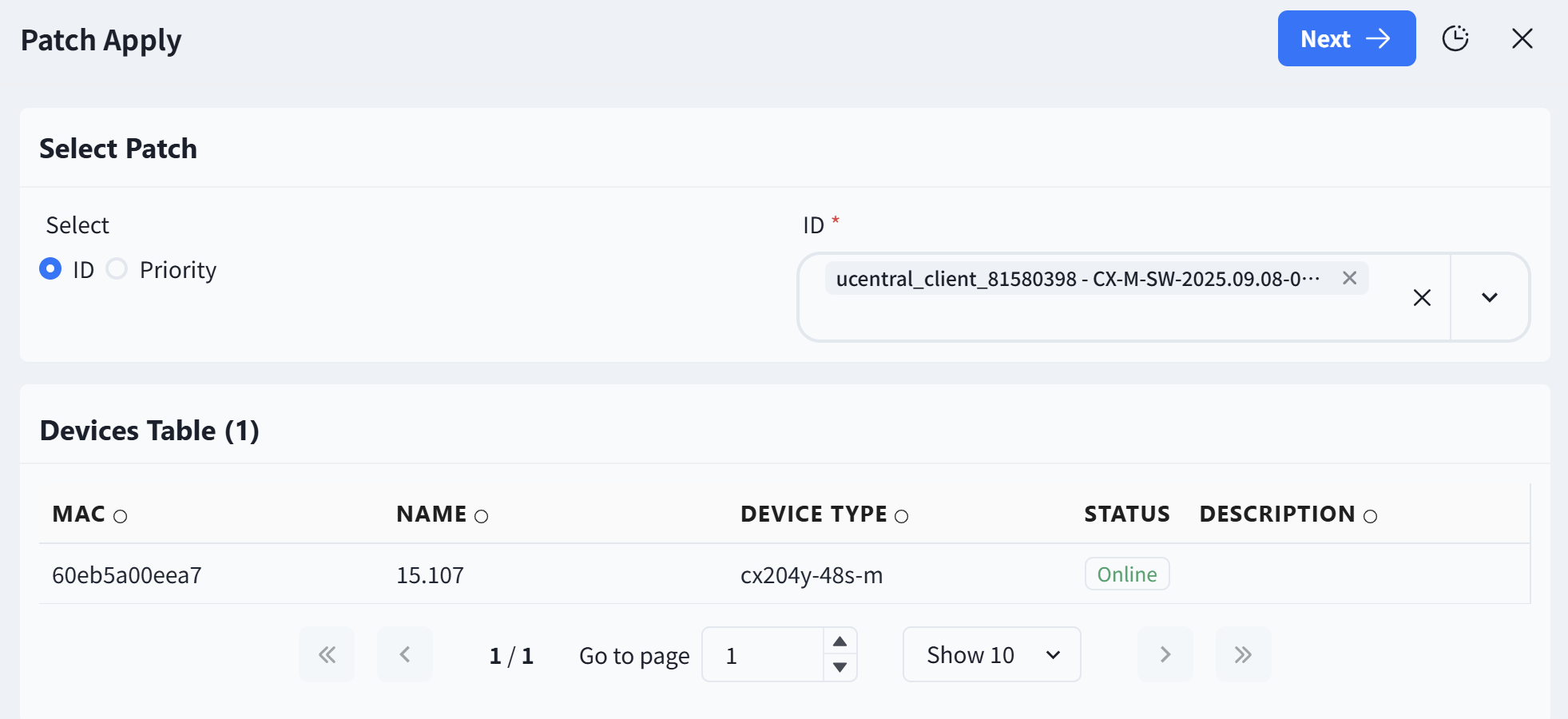
Task: Click device type cx204y-48s-m
Action: (812, 575)
